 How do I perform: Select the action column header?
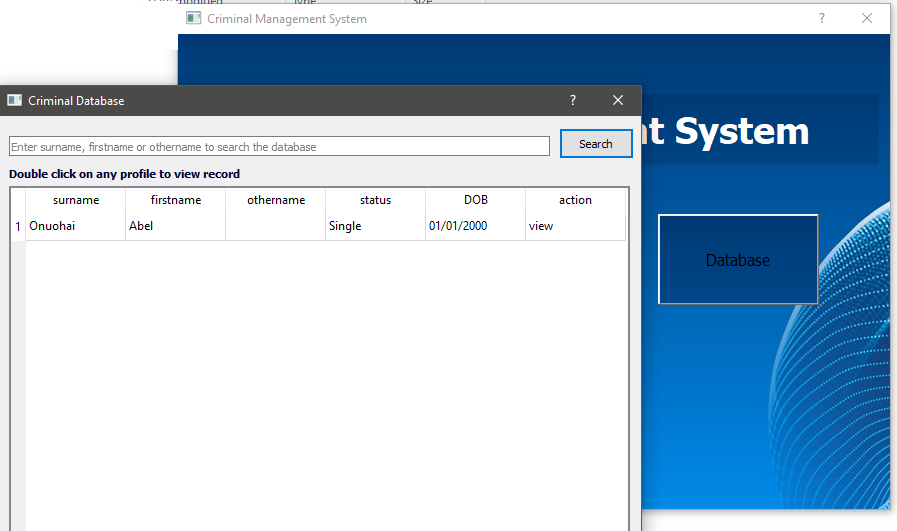coord(575,200)
